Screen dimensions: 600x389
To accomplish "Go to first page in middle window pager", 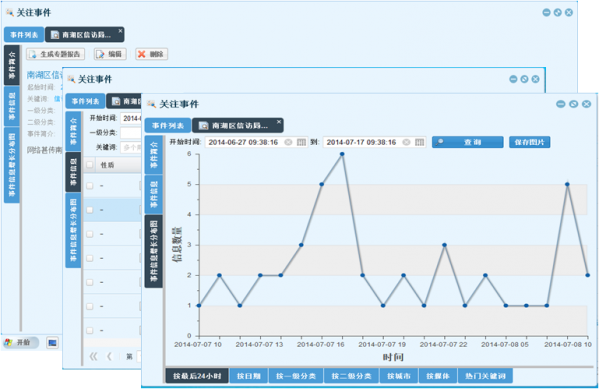I will point(93,356).
